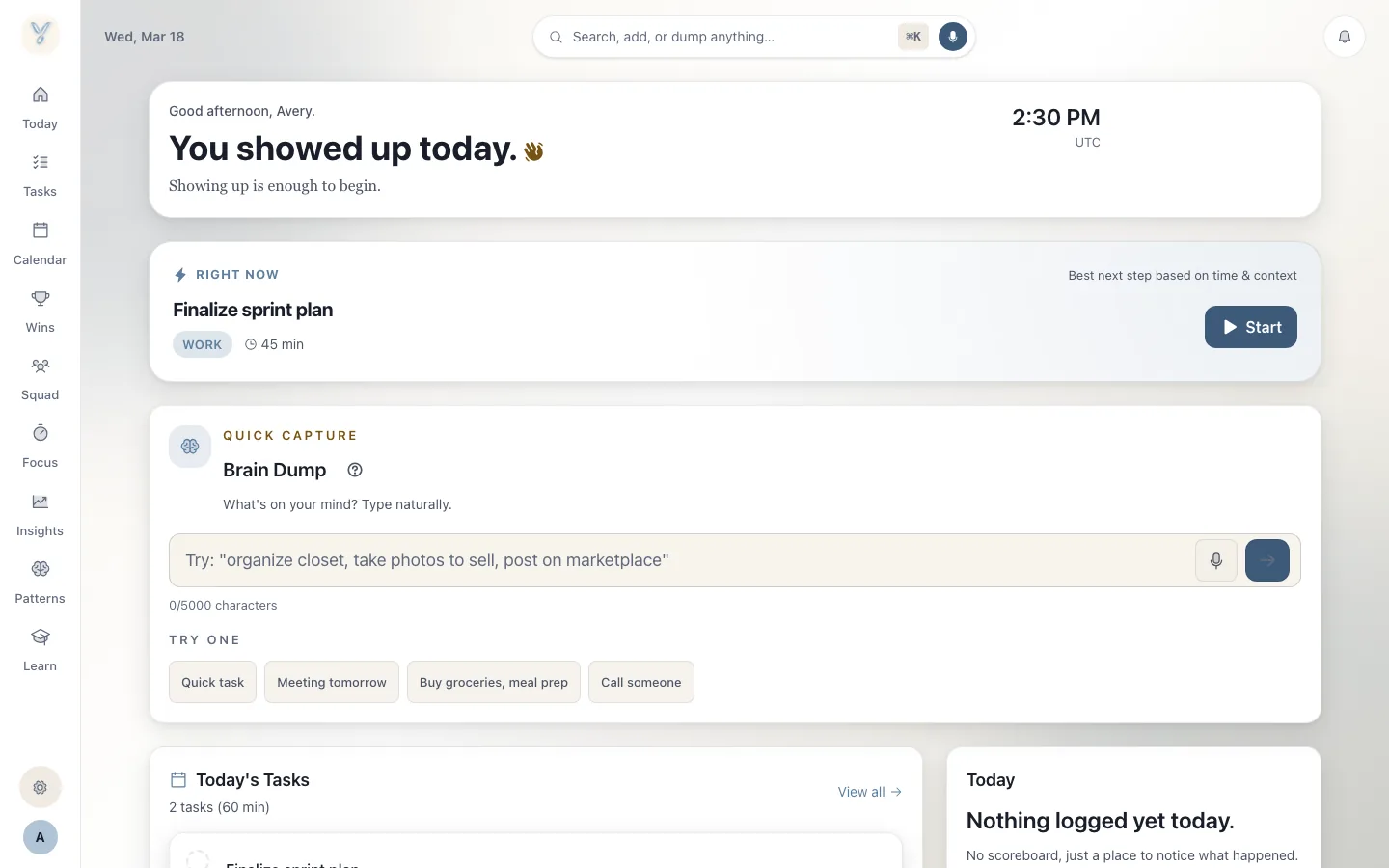This screenshot has width=1389, height=868.
Task: Open Brain Dump help question mark
Action: point(355,470)
